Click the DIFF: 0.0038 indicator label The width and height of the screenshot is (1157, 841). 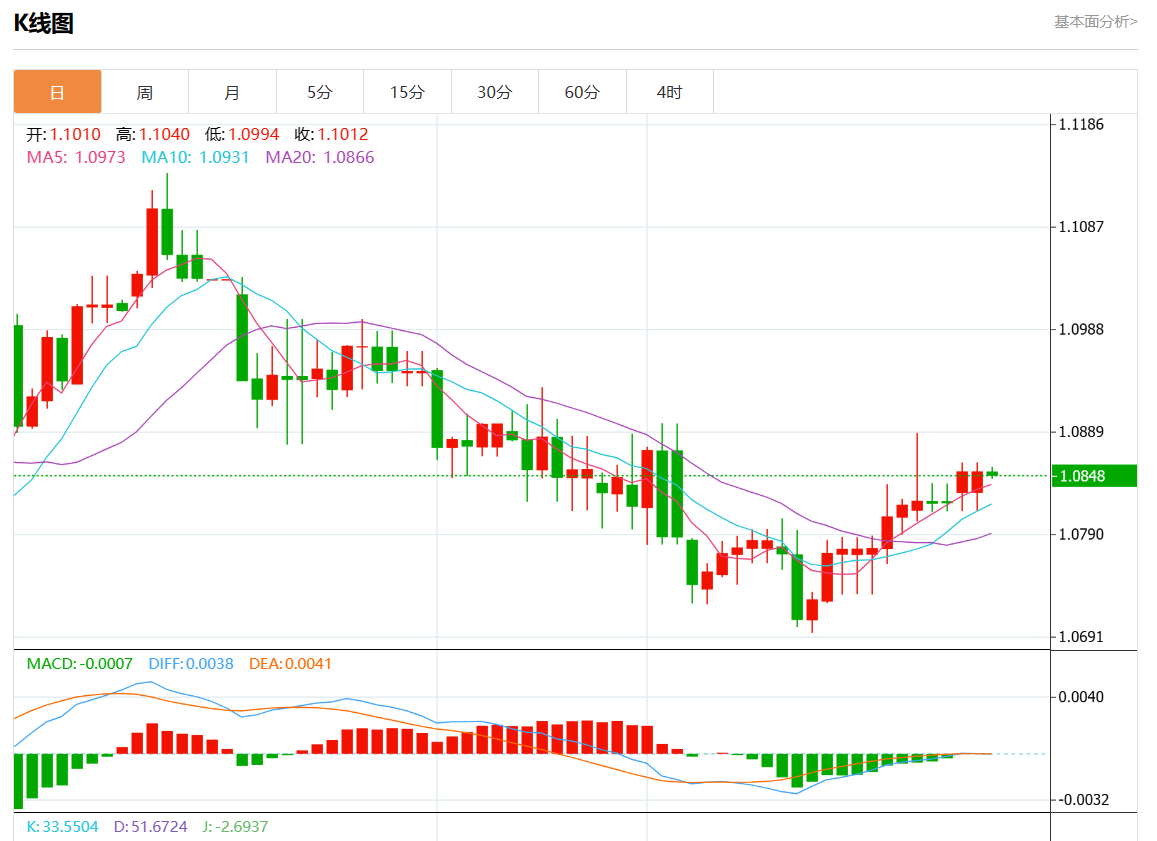[191, 664]
